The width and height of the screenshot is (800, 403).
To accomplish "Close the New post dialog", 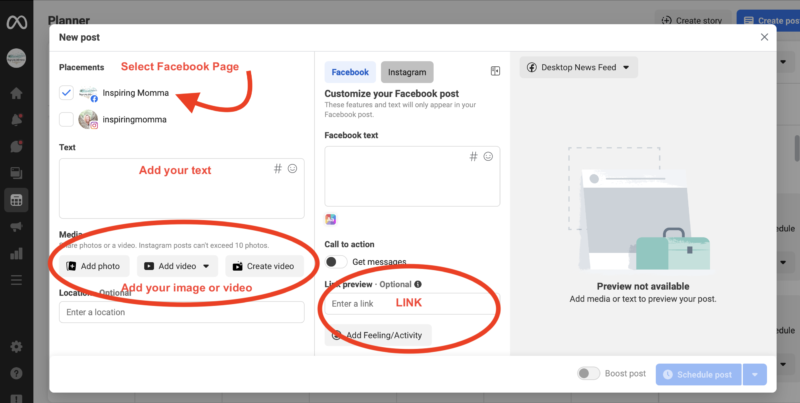I will click(764, 37).
